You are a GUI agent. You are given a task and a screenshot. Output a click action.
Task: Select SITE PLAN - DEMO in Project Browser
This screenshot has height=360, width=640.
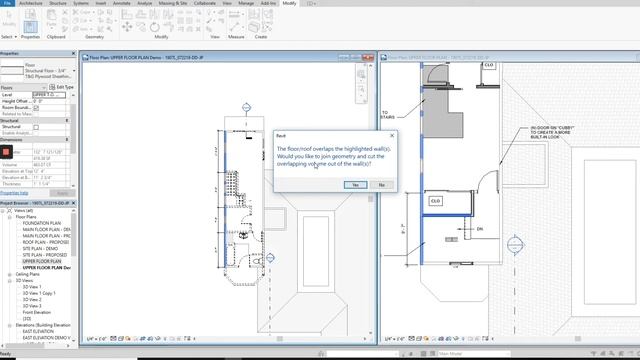(40, 249)
